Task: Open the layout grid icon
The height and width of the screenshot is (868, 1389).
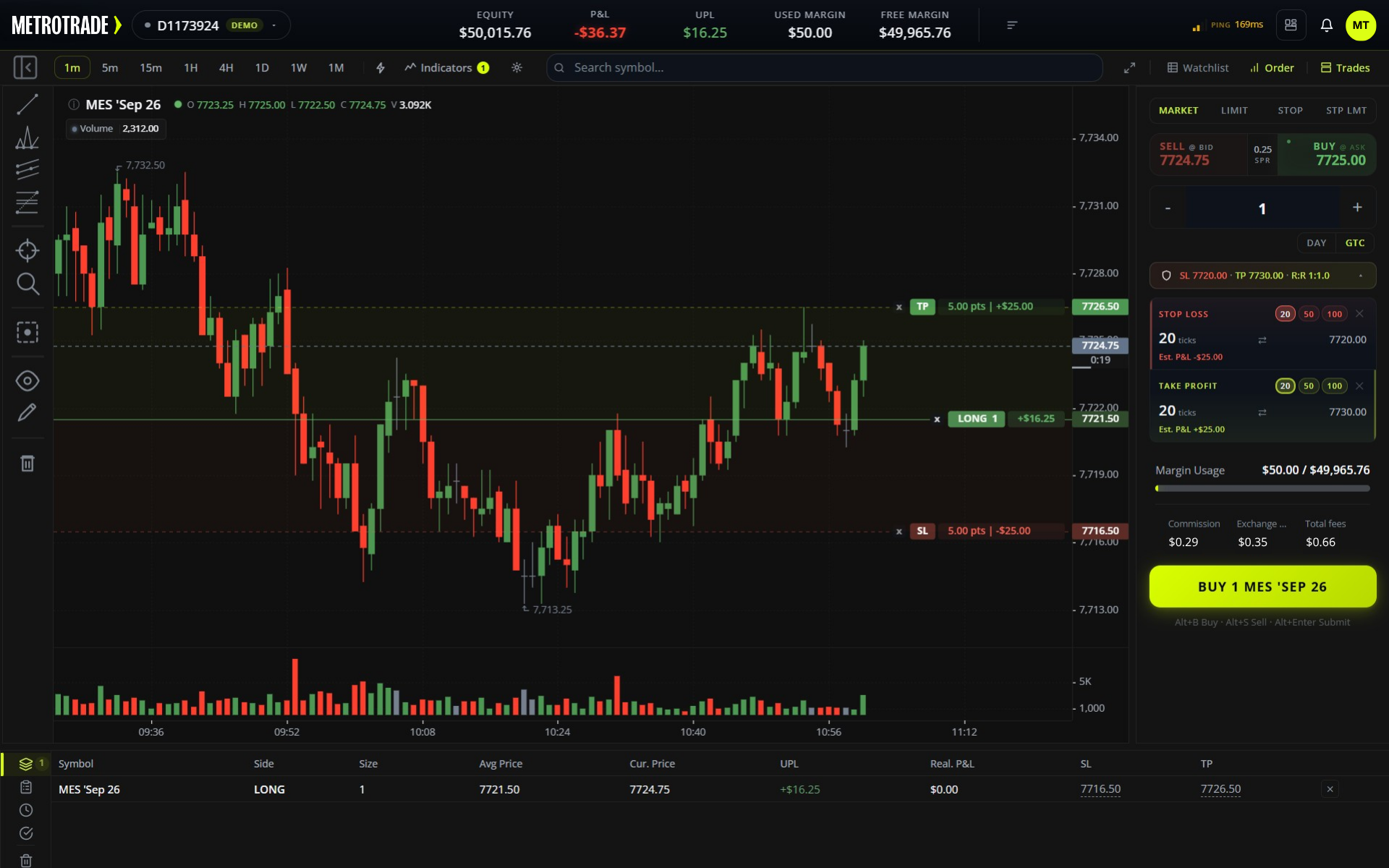Action: coord(1291,25)
